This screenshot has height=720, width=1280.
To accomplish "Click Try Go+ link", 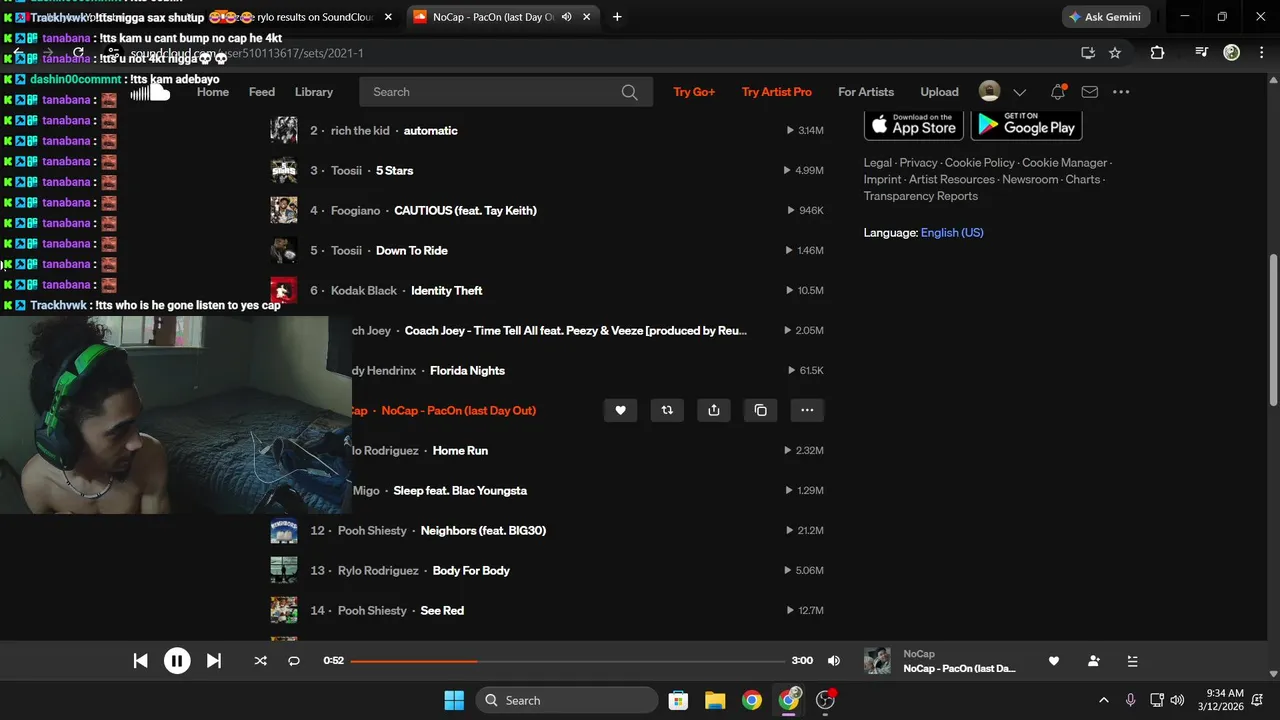I will coord(694,92).
